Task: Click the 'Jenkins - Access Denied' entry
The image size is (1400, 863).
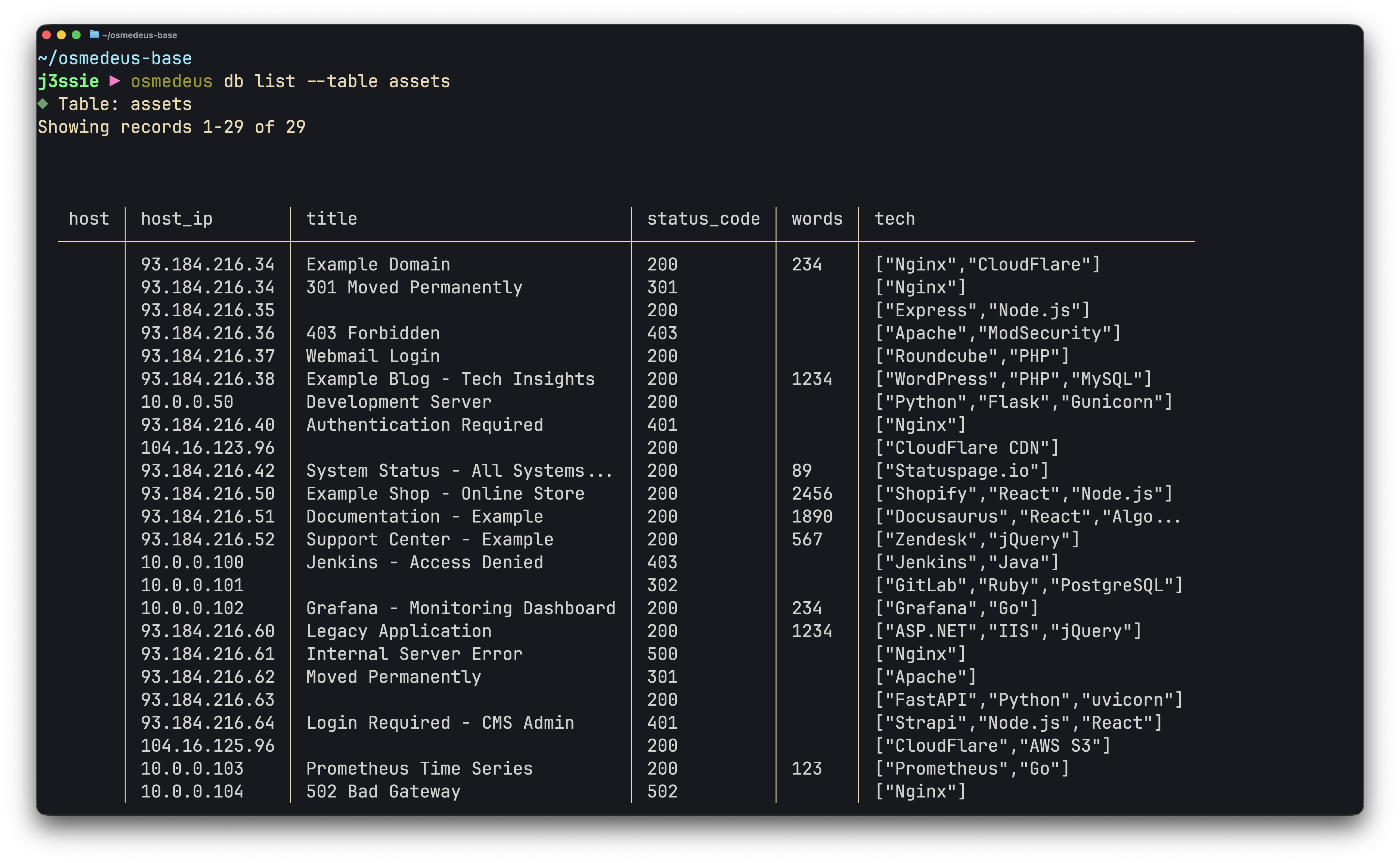Action: click(x=424, y=562)
